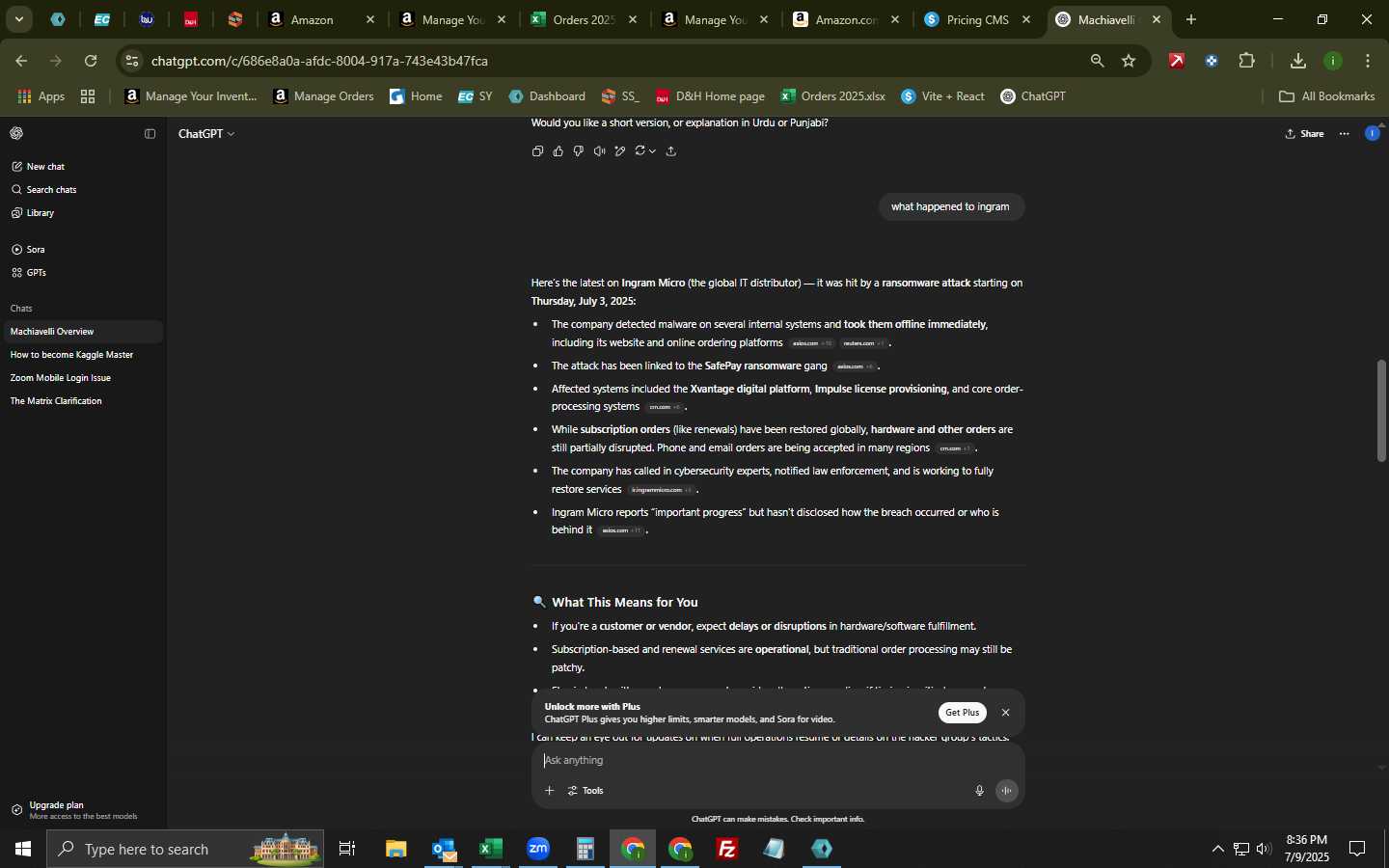Open a new browser tab
Image resolution: width=1389 pixels, height=868 pixels.
[1191, 19]
